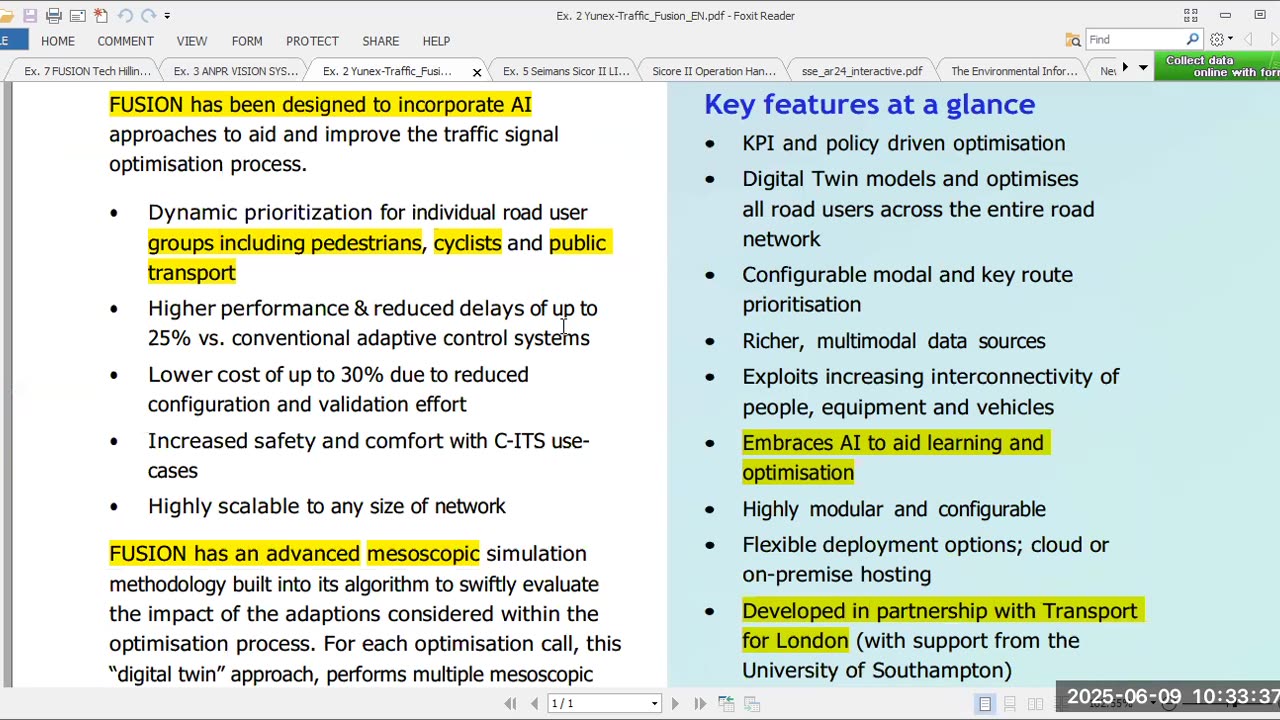Switch to The Environmental Infor tab

point(1014,71)
